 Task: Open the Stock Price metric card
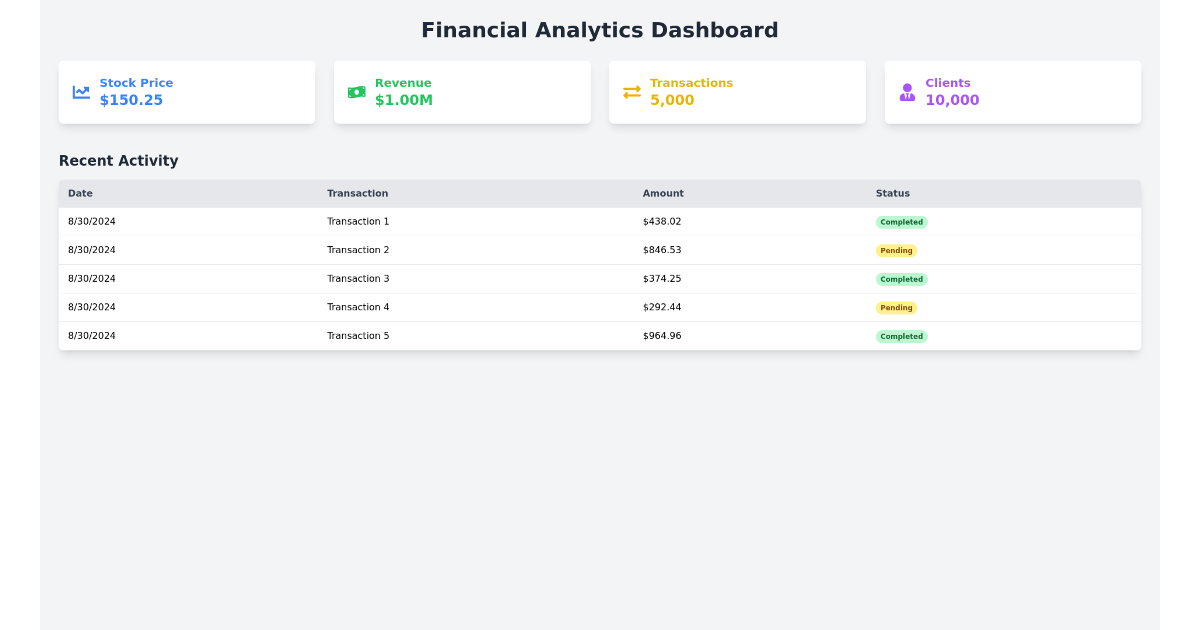pos(187,92)
